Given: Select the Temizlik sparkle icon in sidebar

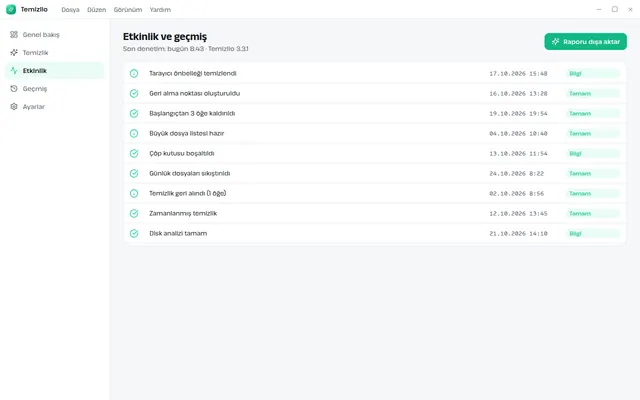Looking at the screenshot, I should [x=14, y=53].
